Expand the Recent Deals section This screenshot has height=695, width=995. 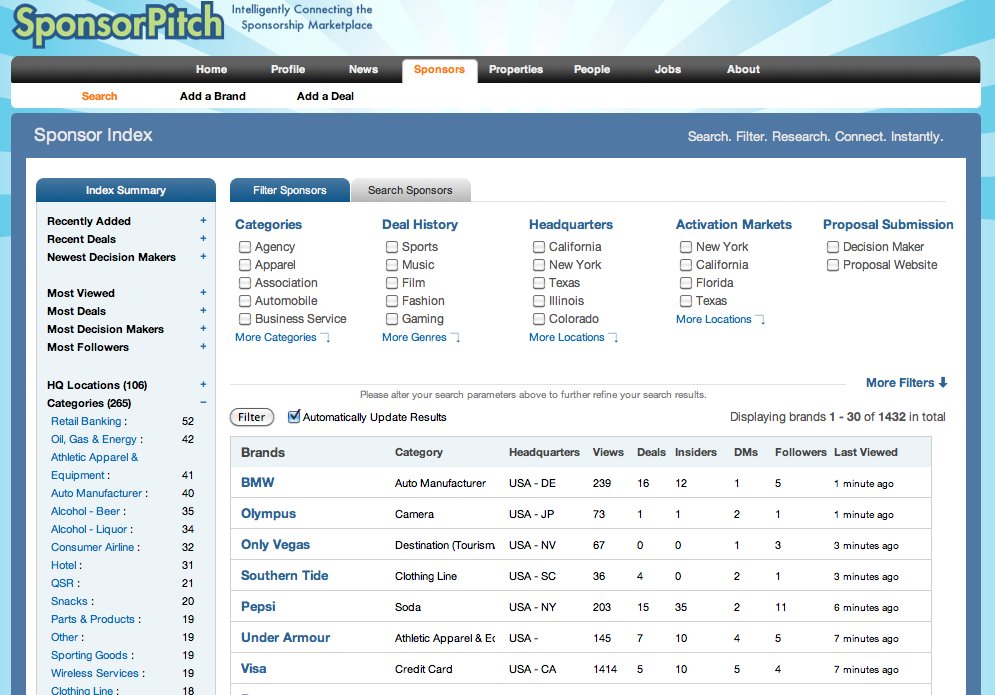point(203,239)
